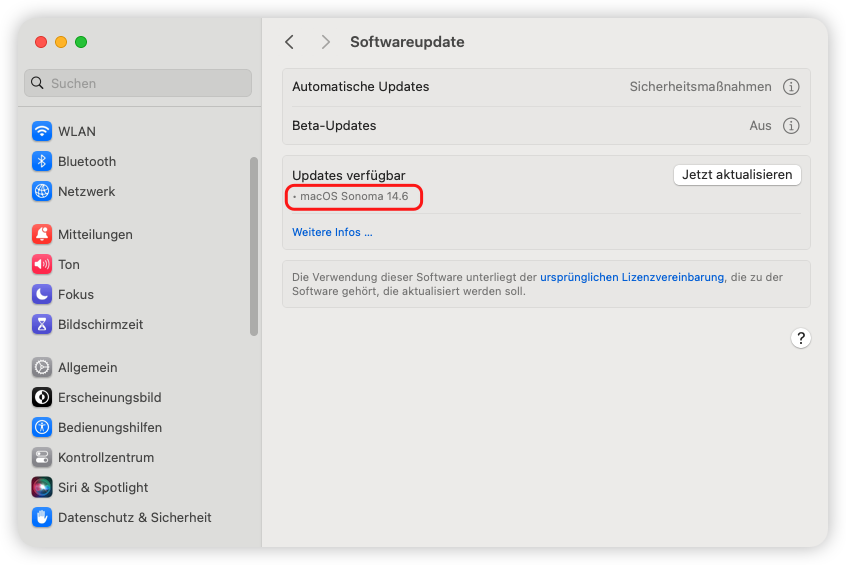Screen dimensions: 846x565
Task: Select the Kontrollzentrum icon
Action: 42,457
